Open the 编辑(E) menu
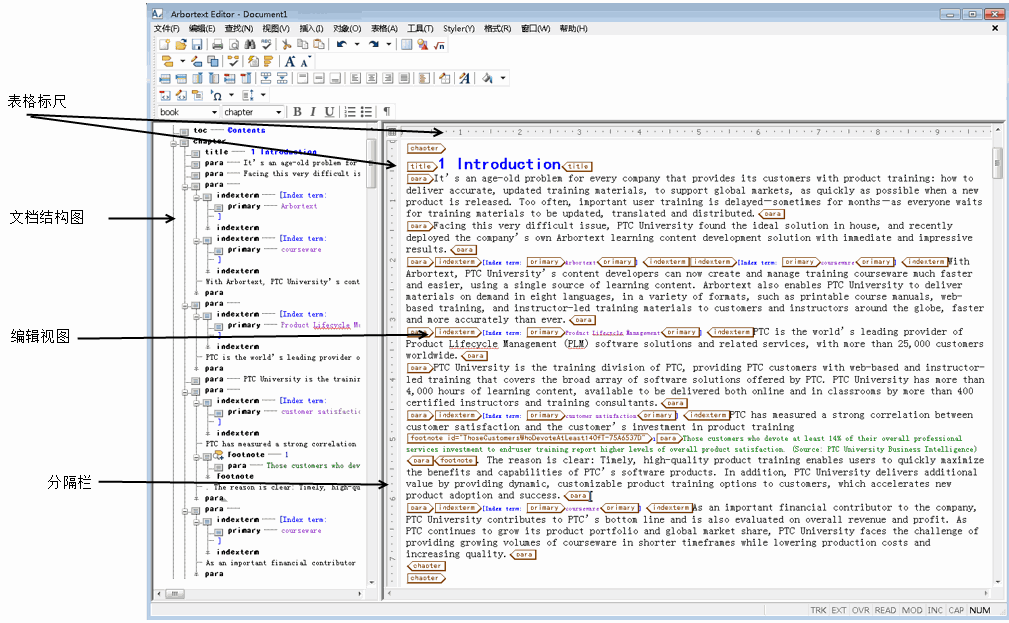 tap(202, 28)
